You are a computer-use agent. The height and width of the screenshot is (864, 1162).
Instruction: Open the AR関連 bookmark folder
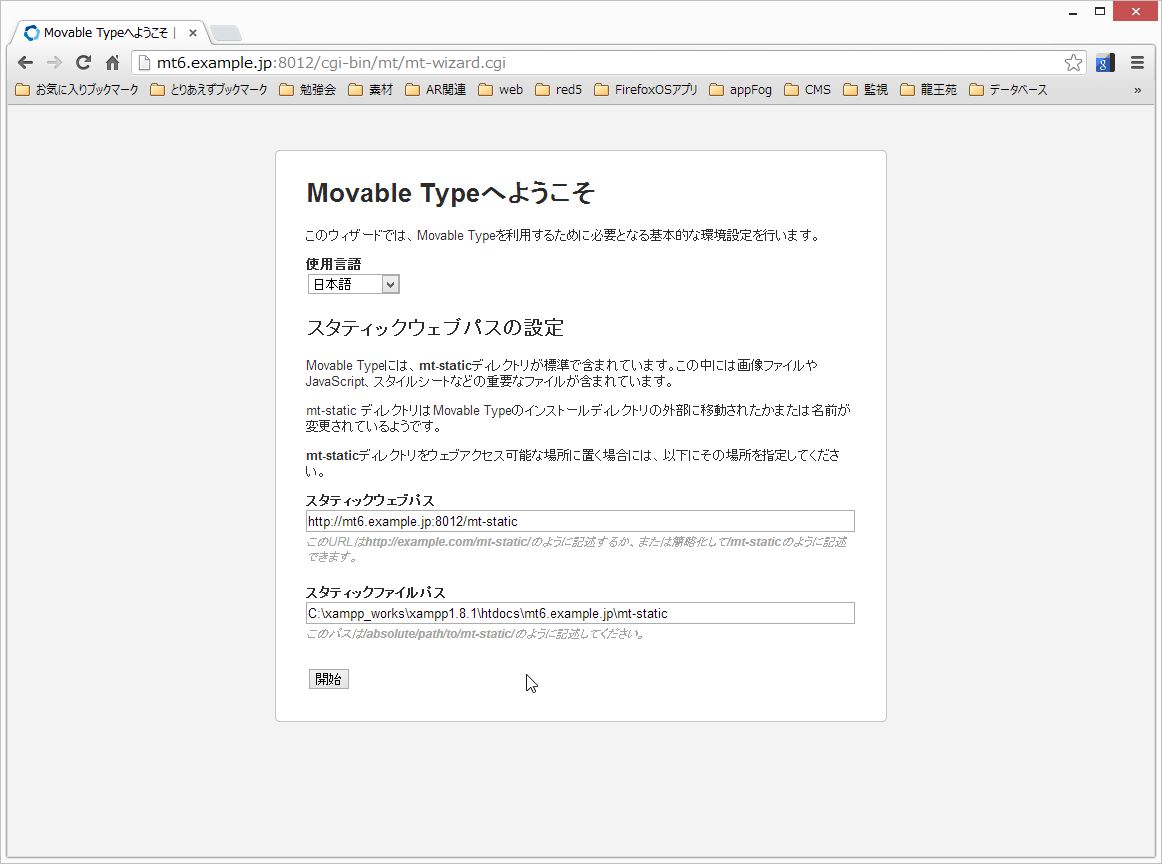pos(436,90)
